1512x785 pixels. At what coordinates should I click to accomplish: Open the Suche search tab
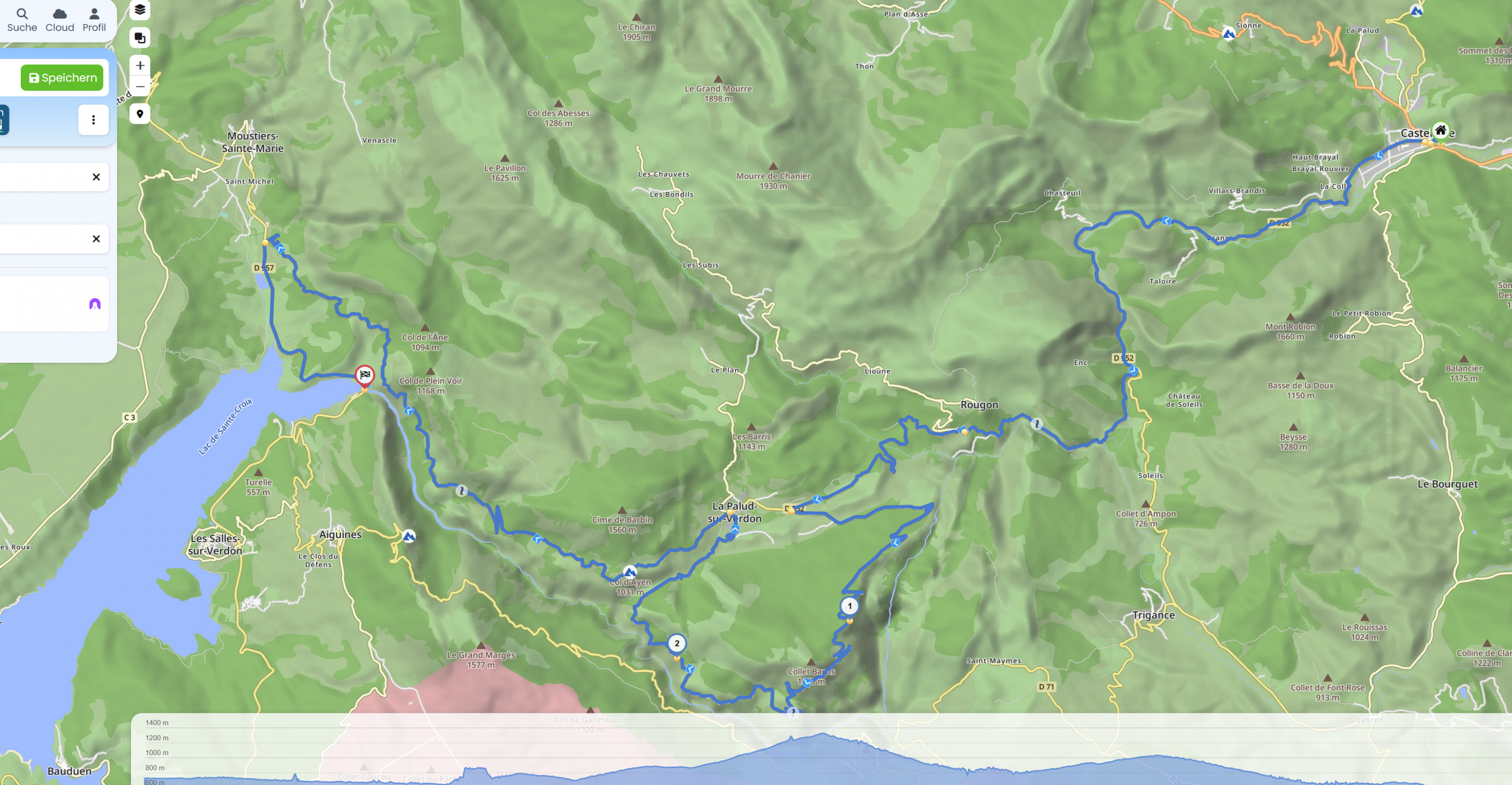tap(22, 20)
